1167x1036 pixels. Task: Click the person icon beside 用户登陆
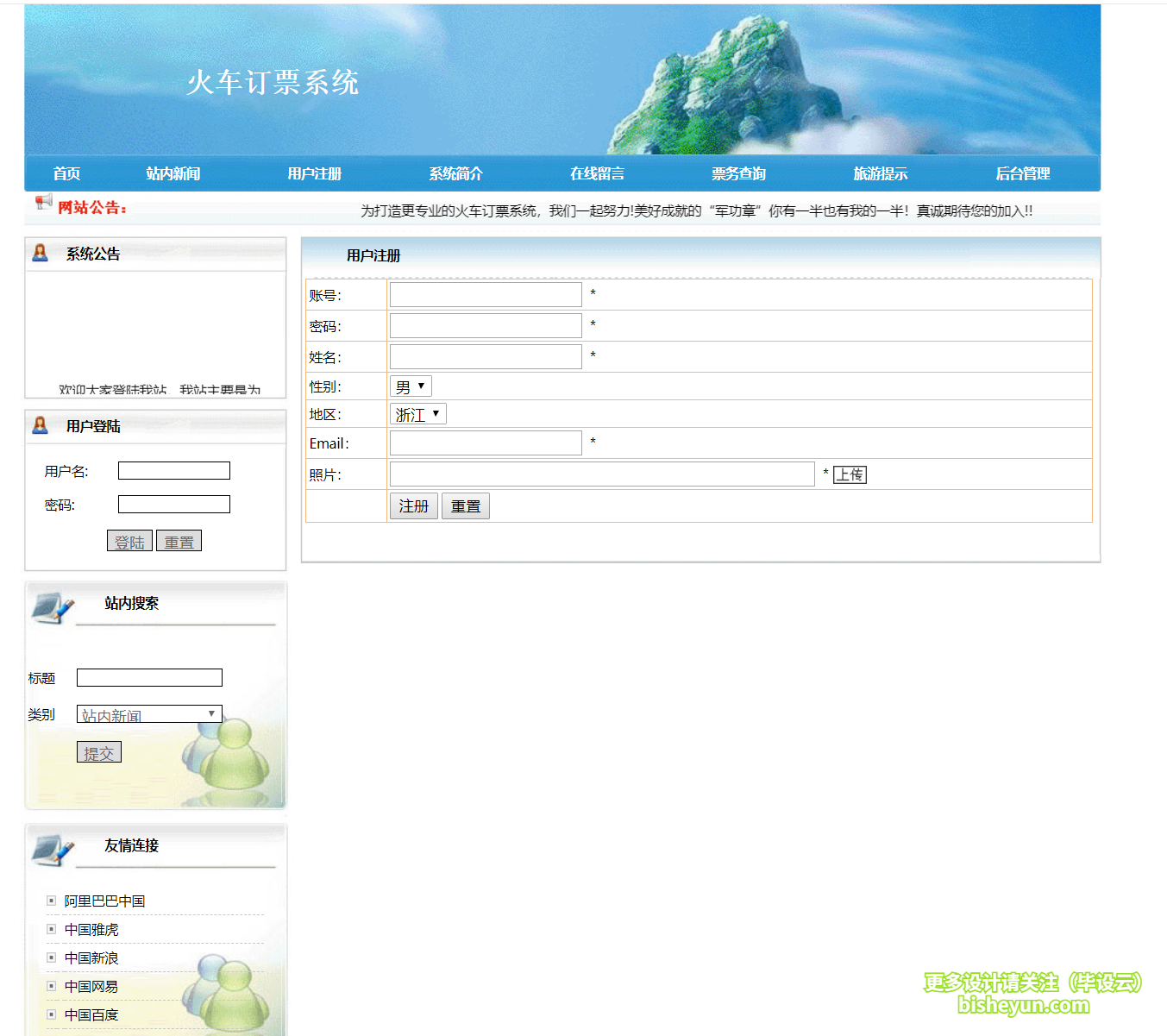click(41, 425)
